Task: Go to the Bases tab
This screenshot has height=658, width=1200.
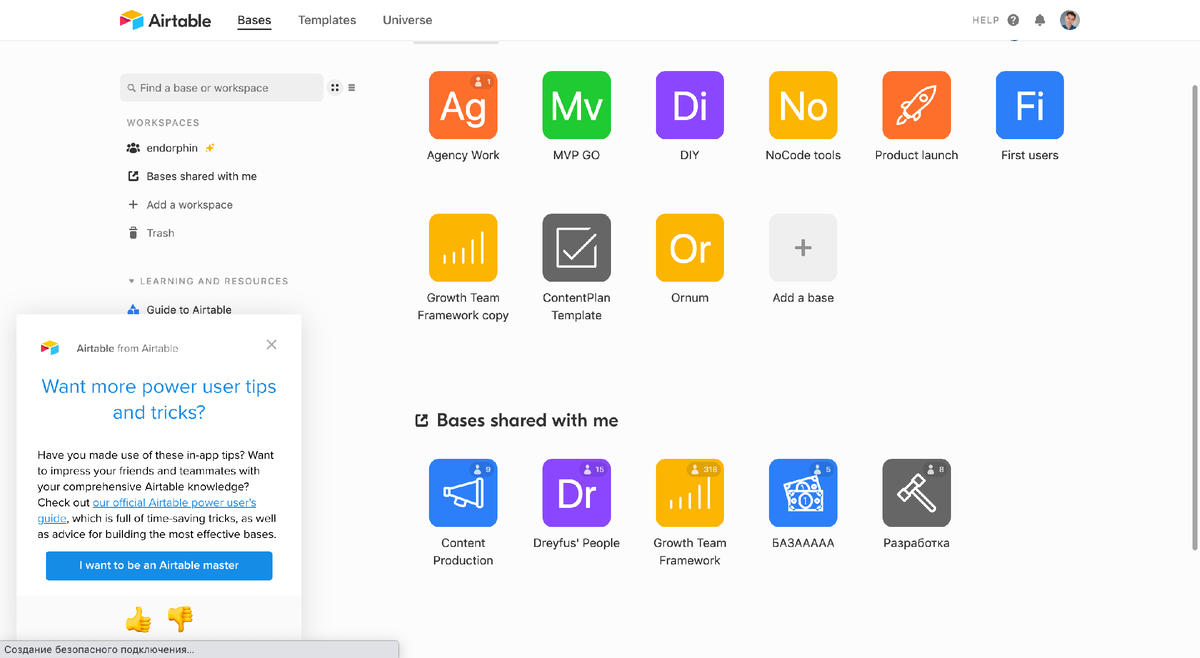Action: (x=254, y=20)
